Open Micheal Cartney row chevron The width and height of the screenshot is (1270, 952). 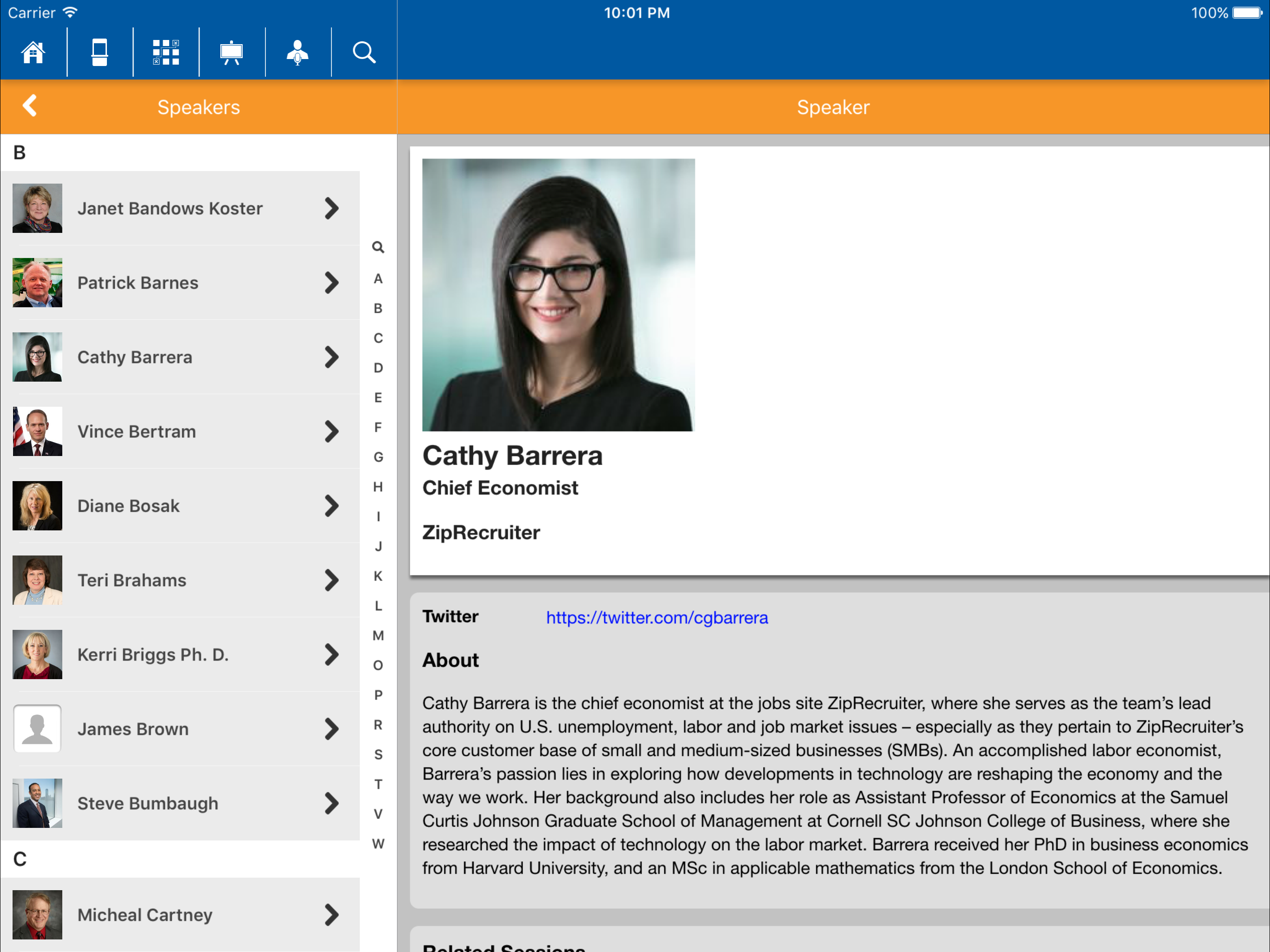point(331,915)
